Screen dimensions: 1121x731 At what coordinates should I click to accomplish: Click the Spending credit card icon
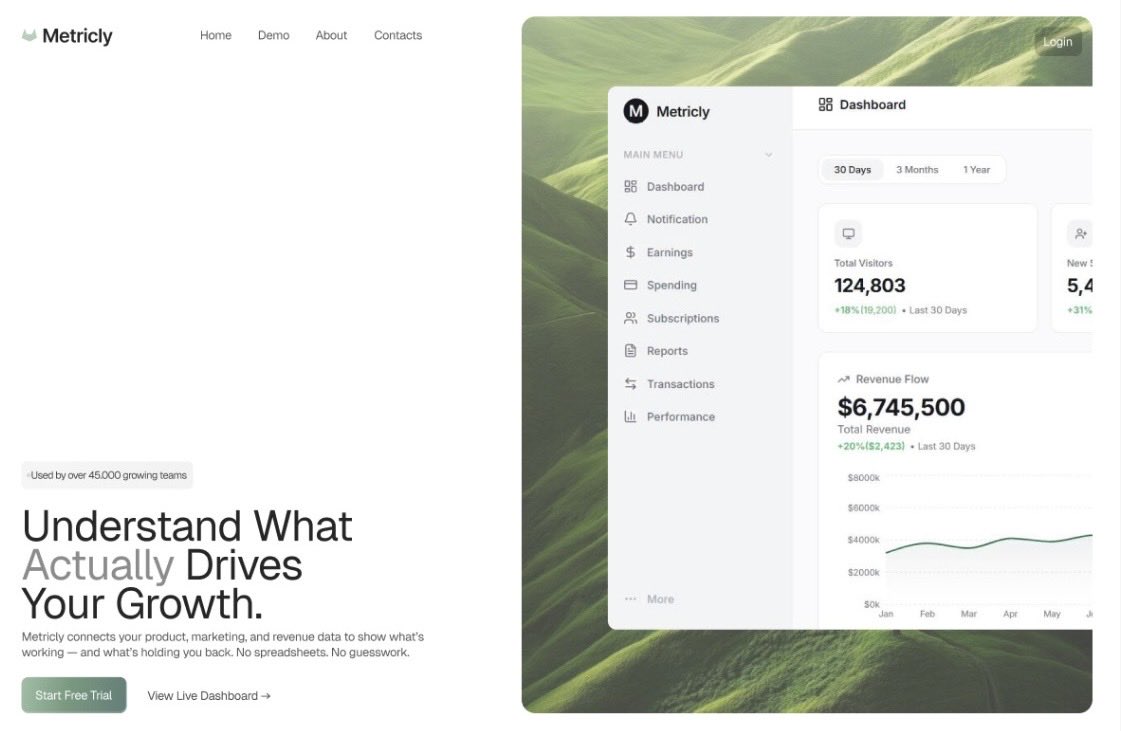point(631,285)
